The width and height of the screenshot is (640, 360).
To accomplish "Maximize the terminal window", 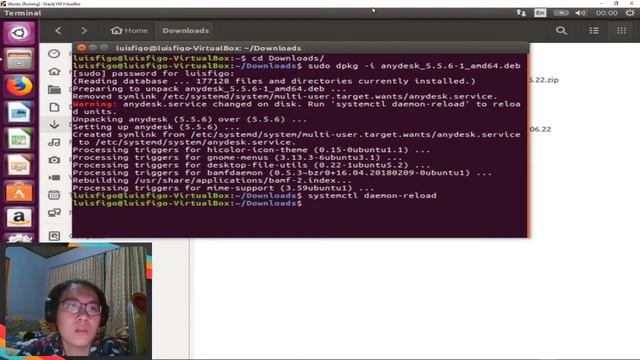I will [x=104, y=48].
